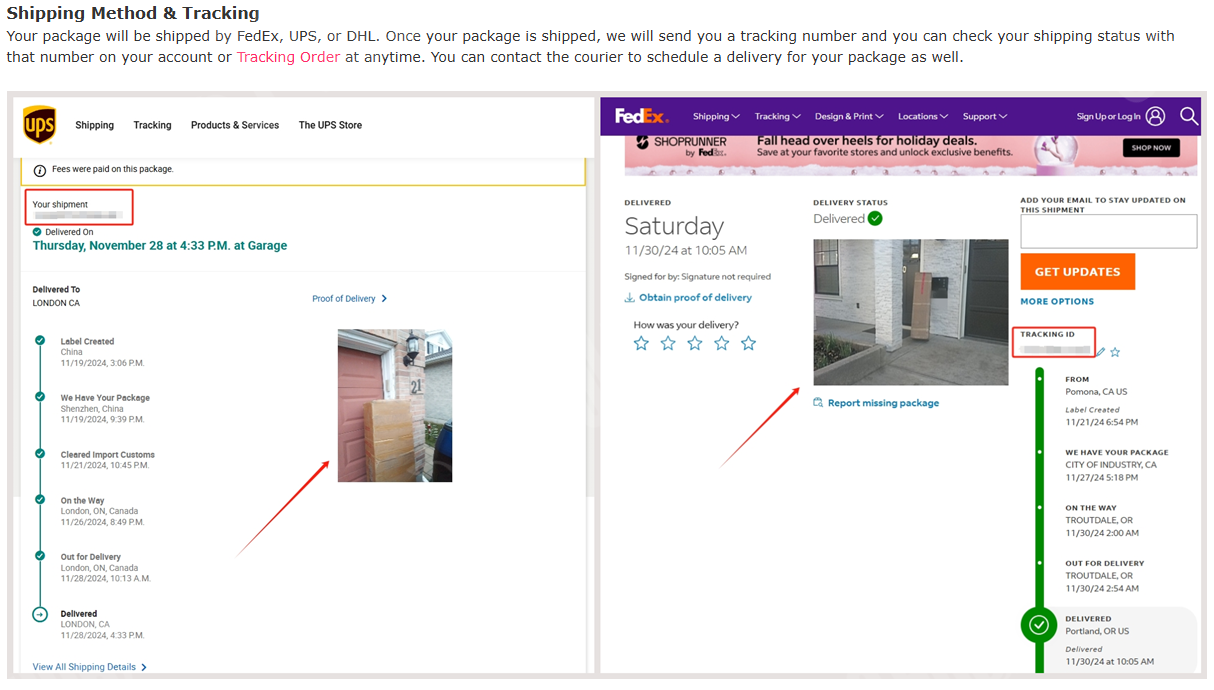Image resolution: width=1214 pixels, height=690 pixels.
Task: Click the check marker for We Have Your Package, Shenzhen
Action: [x=40, y=397]
